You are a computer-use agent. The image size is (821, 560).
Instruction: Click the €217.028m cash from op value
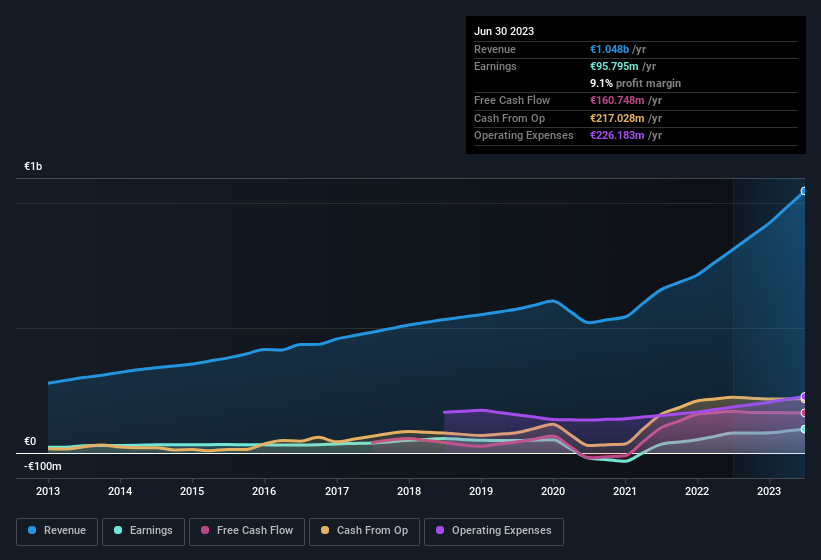617,118
